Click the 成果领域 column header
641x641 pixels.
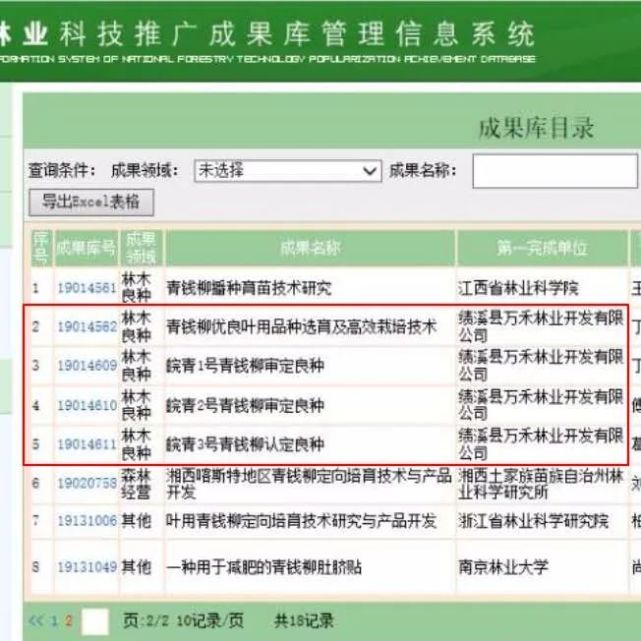(141, 248)
